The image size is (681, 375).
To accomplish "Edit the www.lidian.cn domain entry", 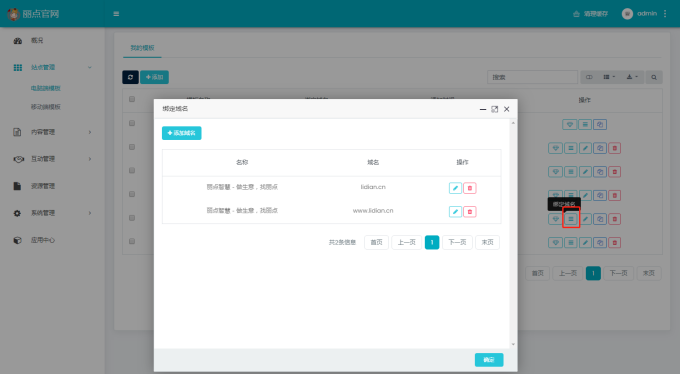I will click(x=455, y=212).
